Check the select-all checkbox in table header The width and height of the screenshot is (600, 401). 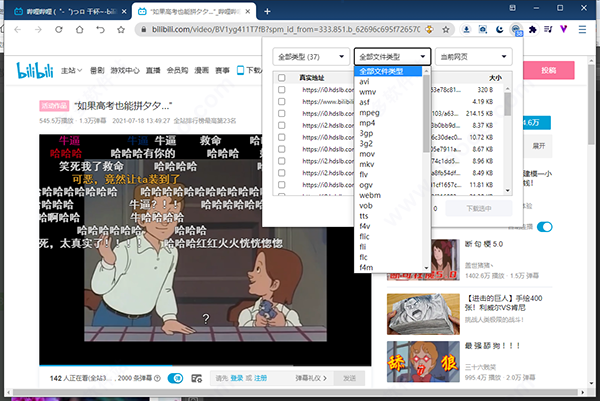click(x=282, y=78)
